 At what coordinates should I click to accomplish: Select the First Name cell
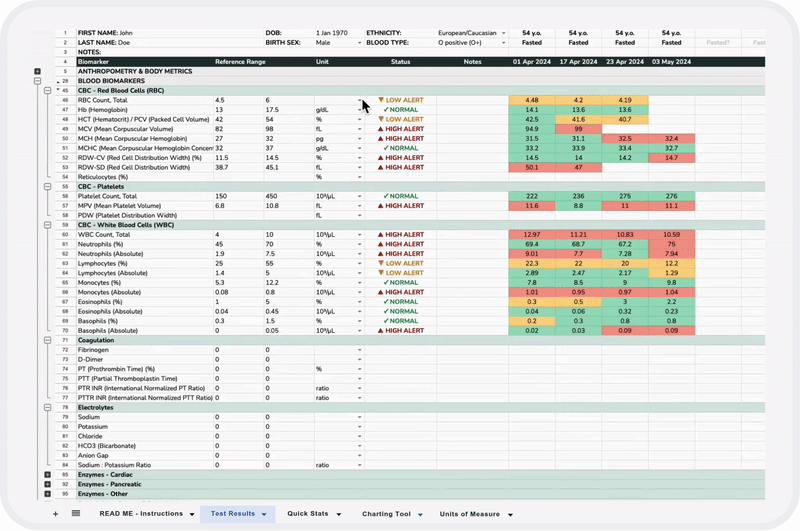170,33
